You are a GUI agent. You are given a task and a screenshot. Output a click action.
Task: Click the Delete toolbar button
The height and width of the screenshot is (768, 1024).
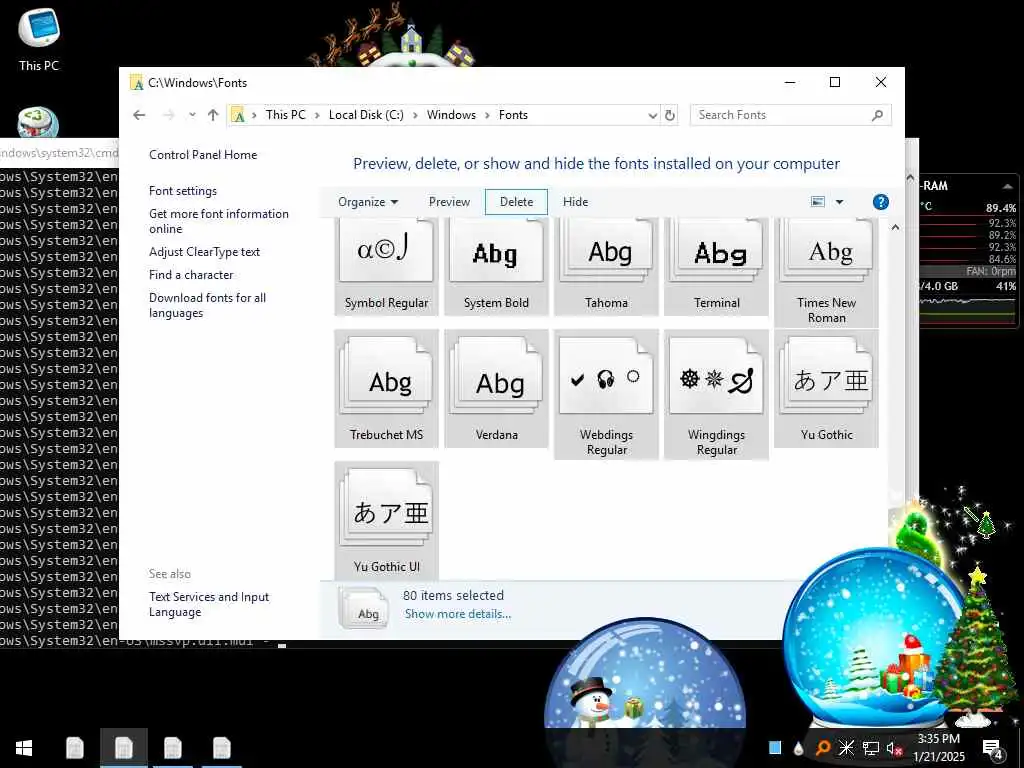pyautogui.click(x=517, y=202)
